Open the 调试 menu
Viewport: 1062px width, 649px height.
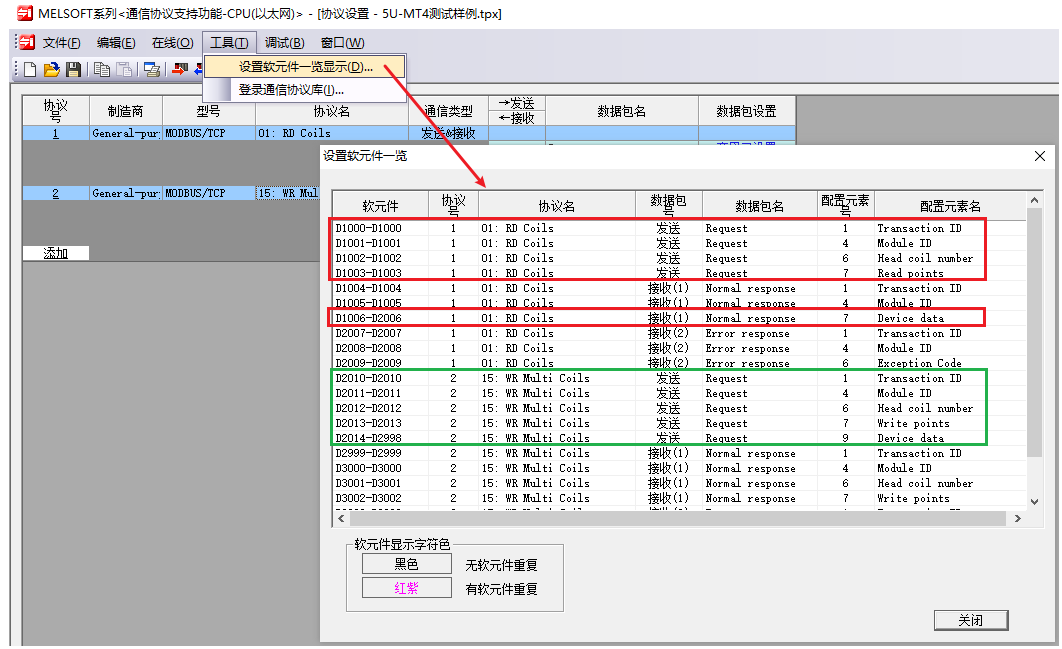(x=283, y=42)
